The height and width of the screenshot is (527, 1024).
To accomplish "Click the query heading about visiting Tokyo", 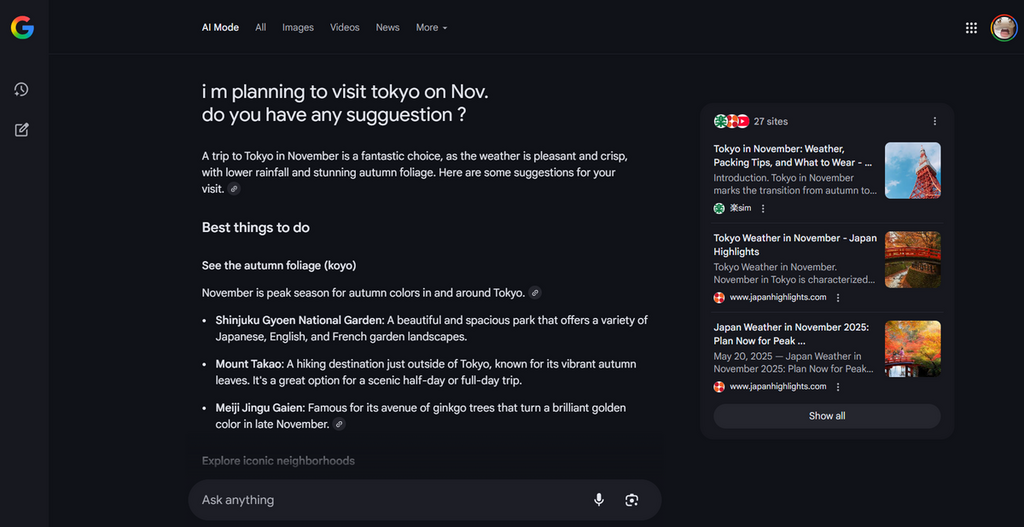I will tap(345, 103).
